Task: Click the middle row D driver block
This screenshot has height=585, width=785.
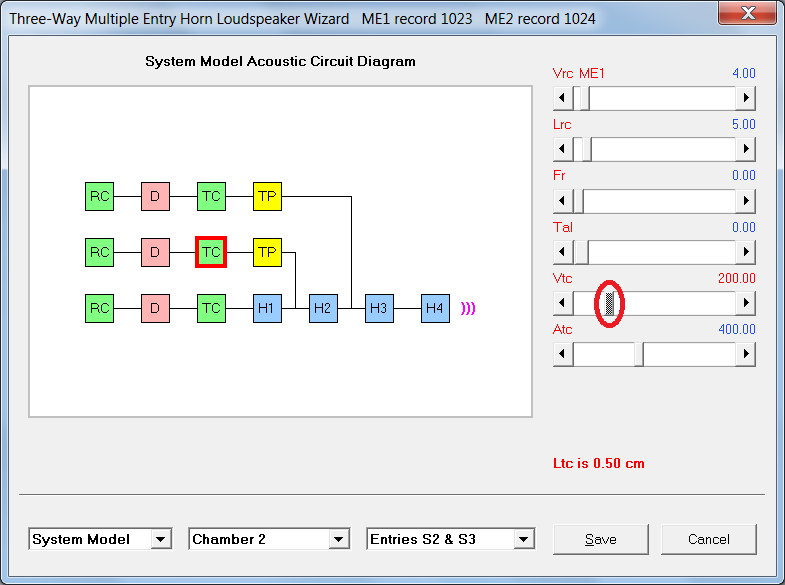Action: (x=155, y=252)
